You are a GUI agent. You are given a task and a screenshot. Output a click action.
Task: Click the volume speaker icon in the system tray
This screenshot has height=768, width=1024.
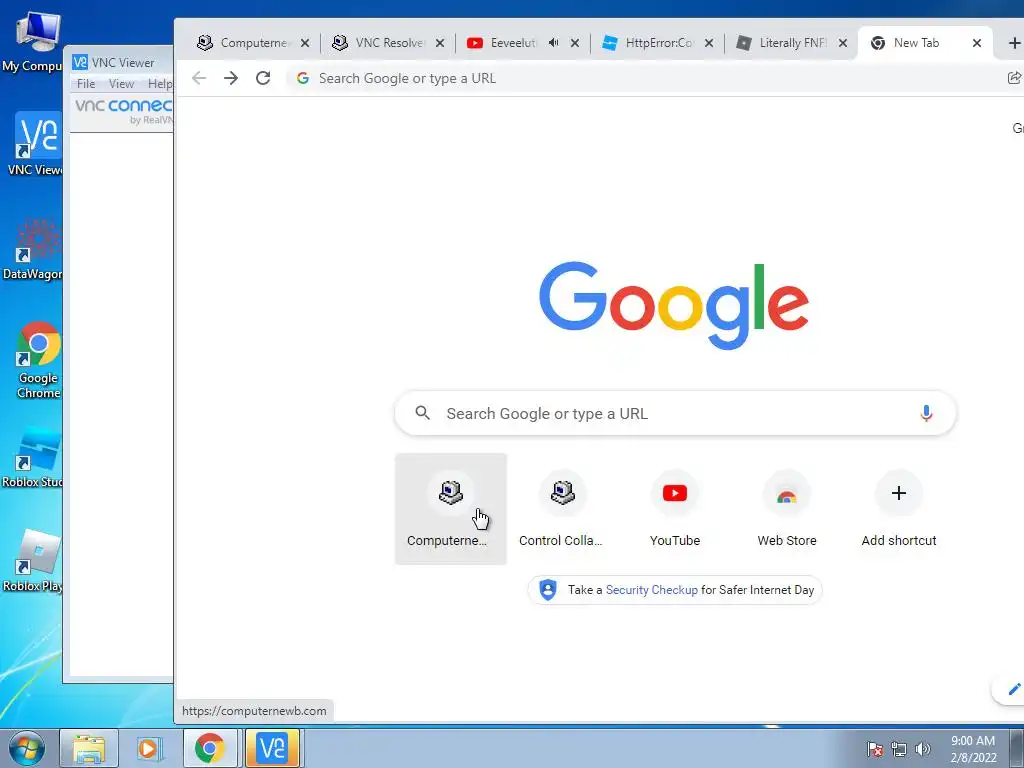923,749
